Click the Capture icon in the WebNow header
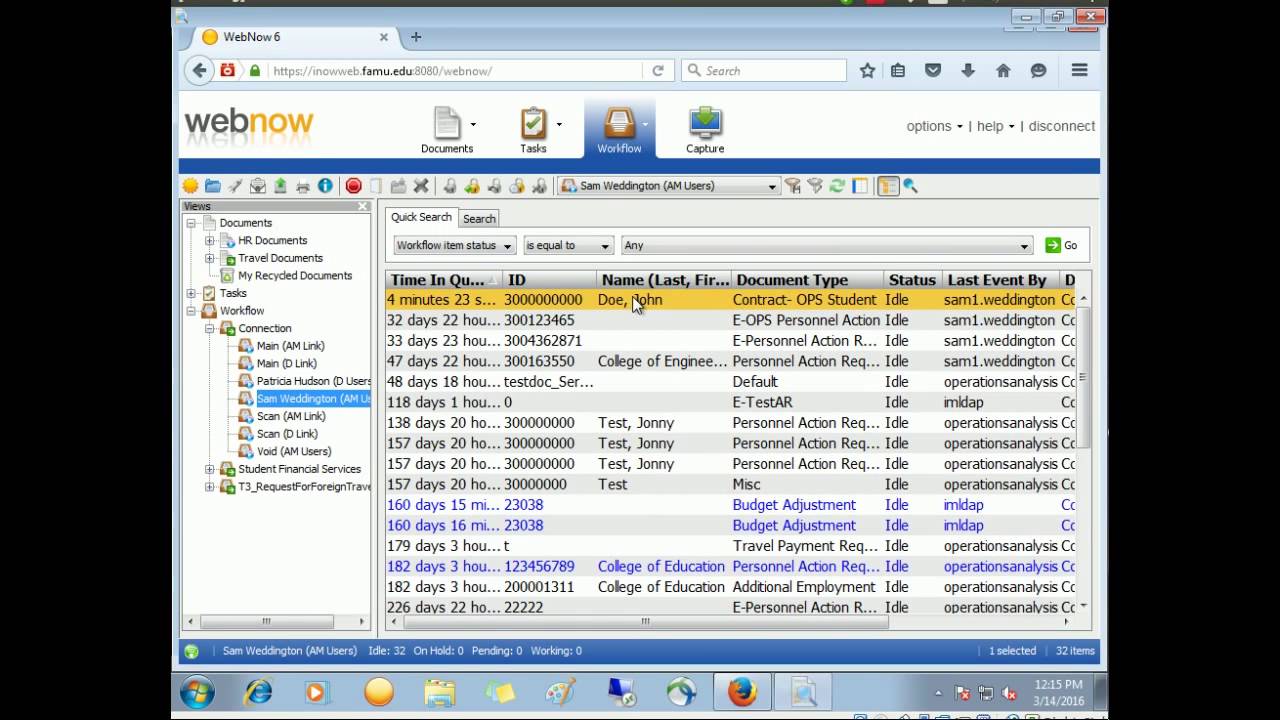 [705, 123]
